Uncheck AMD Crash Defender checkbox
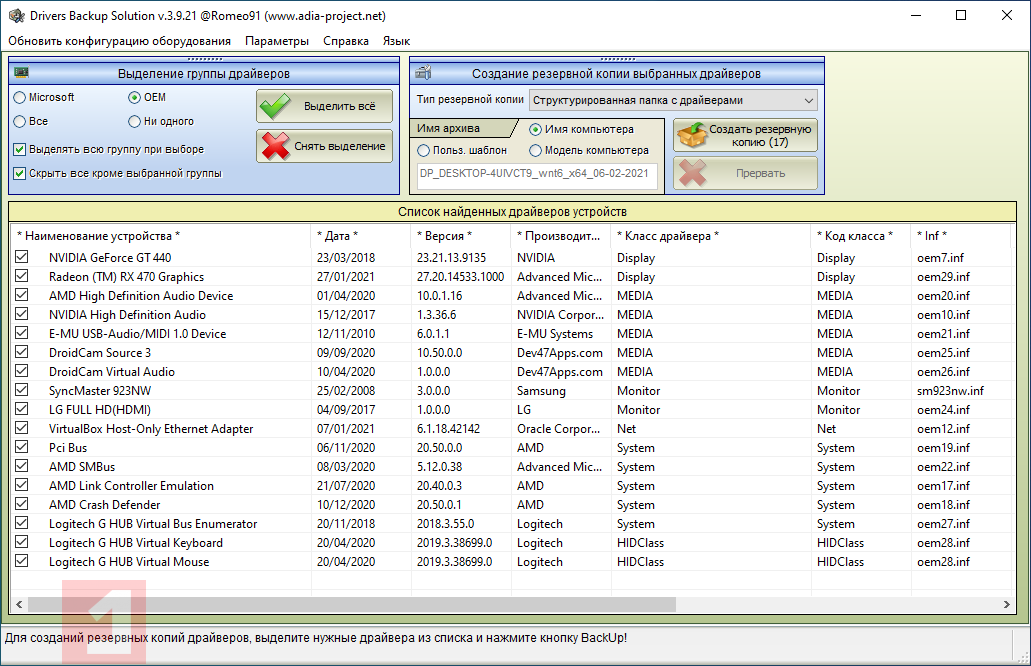The image size is (1031, 666). (x=22, y=504)
